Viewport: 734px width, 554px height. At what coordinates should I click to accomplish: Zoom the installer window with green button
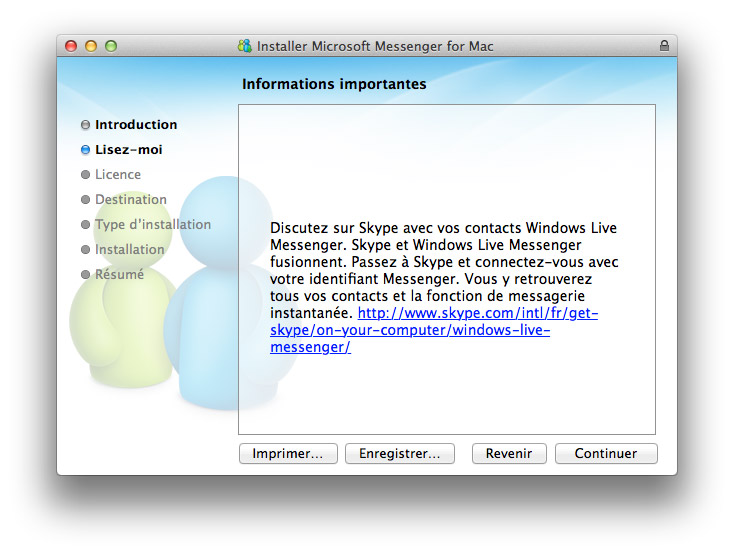[x=111, y=46]
